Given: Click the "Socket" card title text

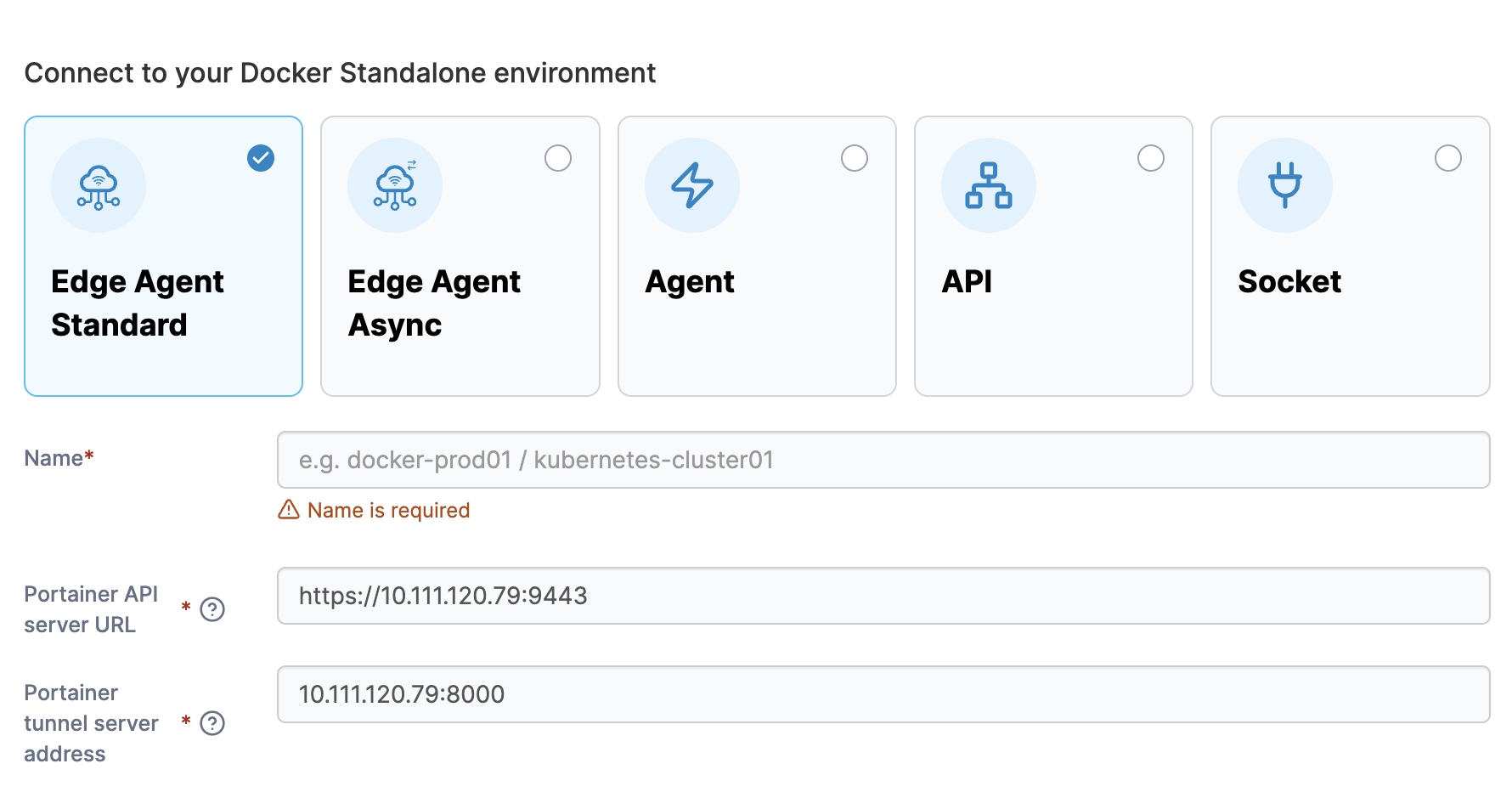Looking at the screenshot, I should [1289, 282].
